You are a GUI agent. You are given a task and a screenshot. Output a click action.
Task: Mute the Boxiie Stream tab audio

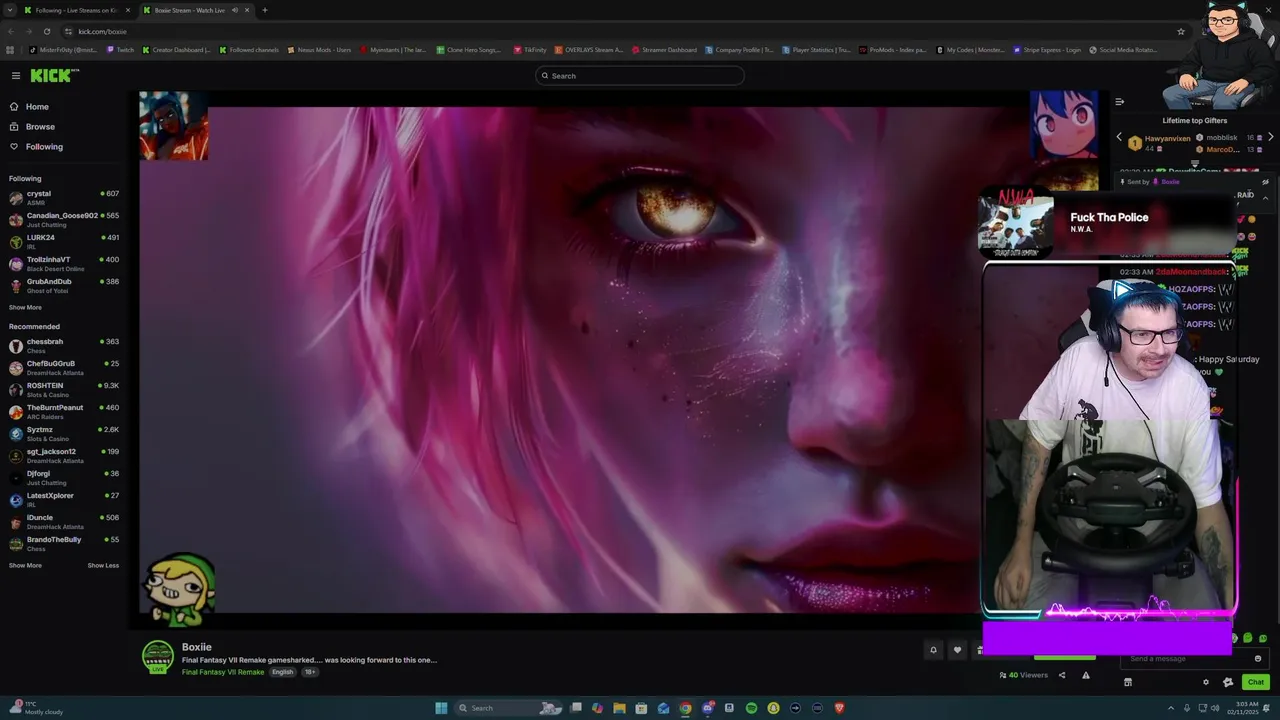point(235,10)
